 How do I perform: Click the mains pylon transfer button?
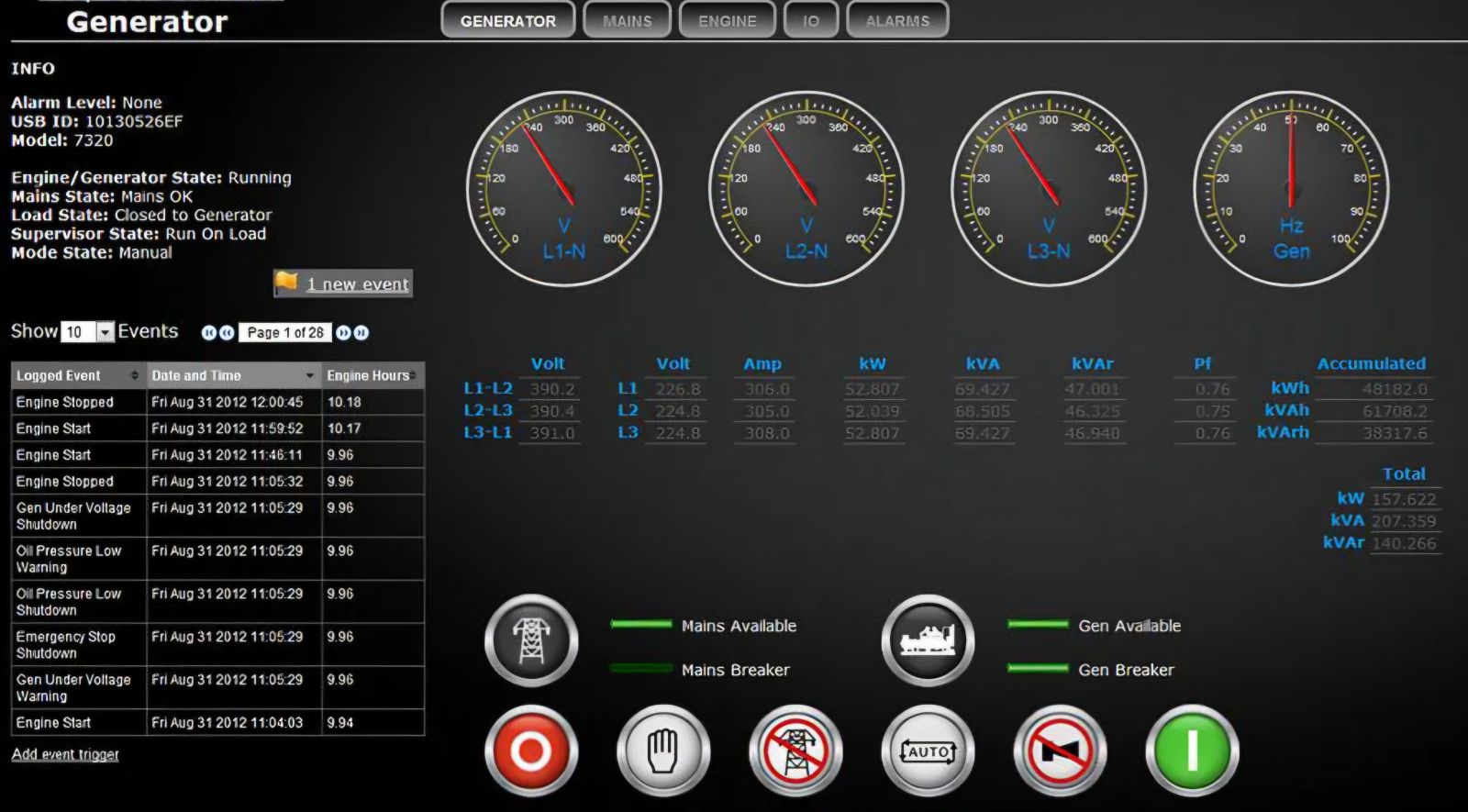click(x=531, y=640)
